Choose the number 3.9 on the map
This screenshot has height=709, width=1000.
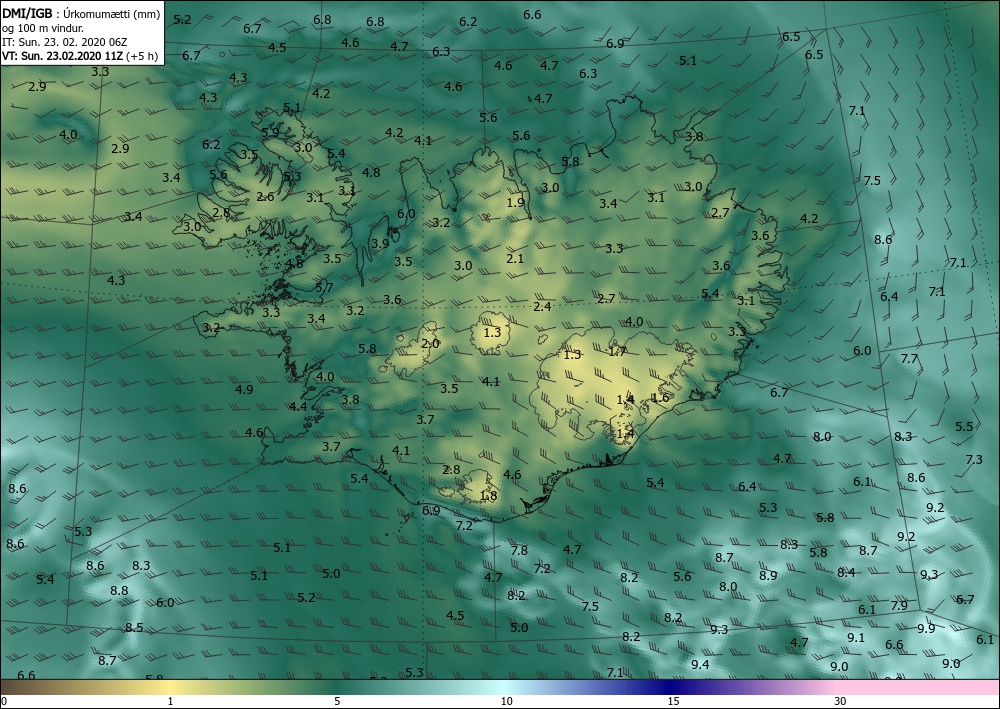coord(380,243)
